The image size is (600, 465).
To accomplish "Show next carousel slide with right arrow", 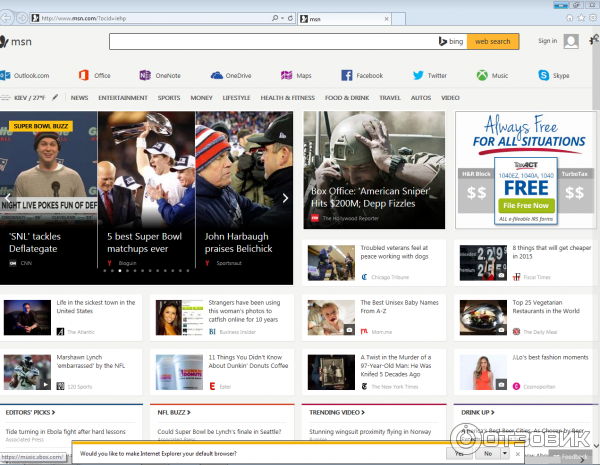I will (x=285, y=198).
